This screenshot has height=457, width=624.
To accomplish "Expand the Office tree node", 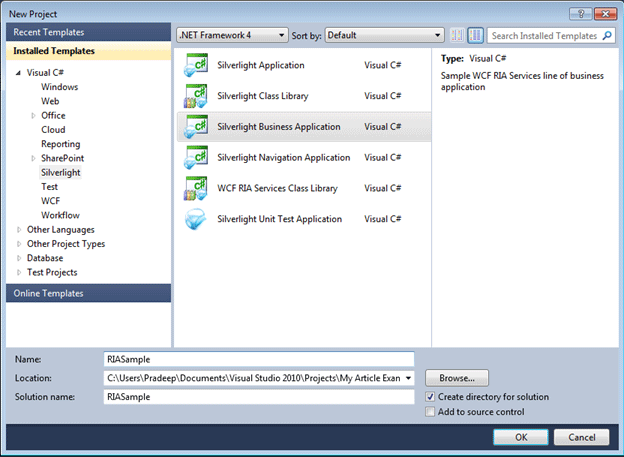I will [x=33, y=115].
